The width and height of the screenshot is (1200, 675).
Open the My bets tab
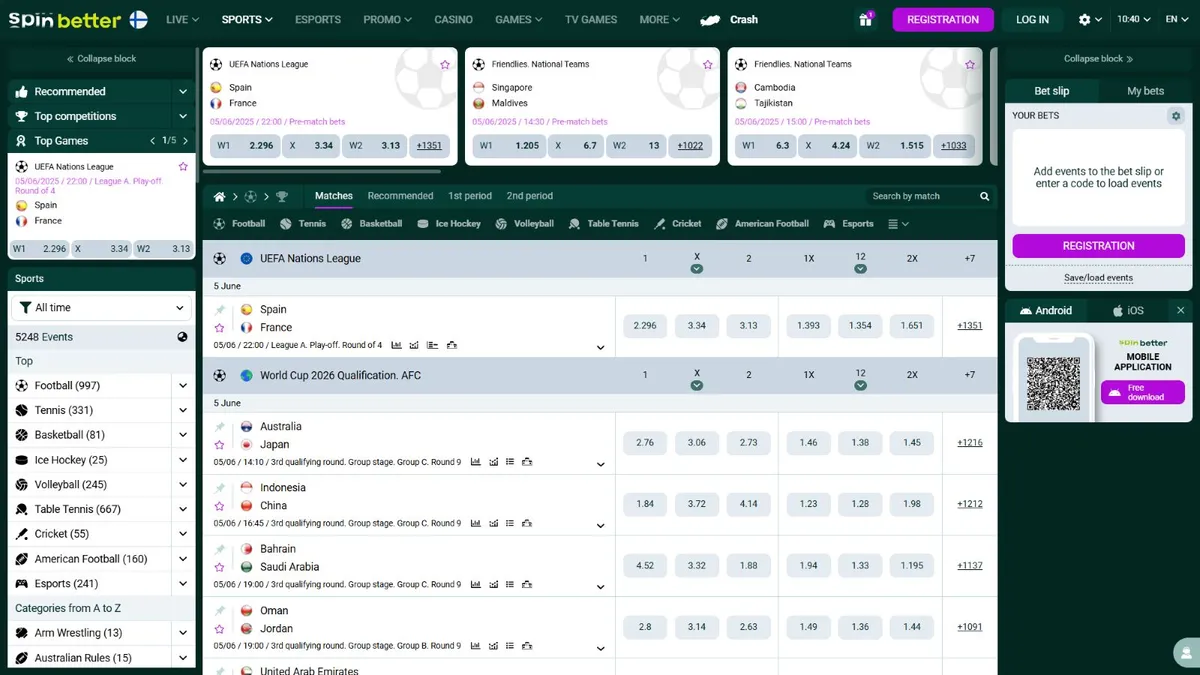point(1144,90)
